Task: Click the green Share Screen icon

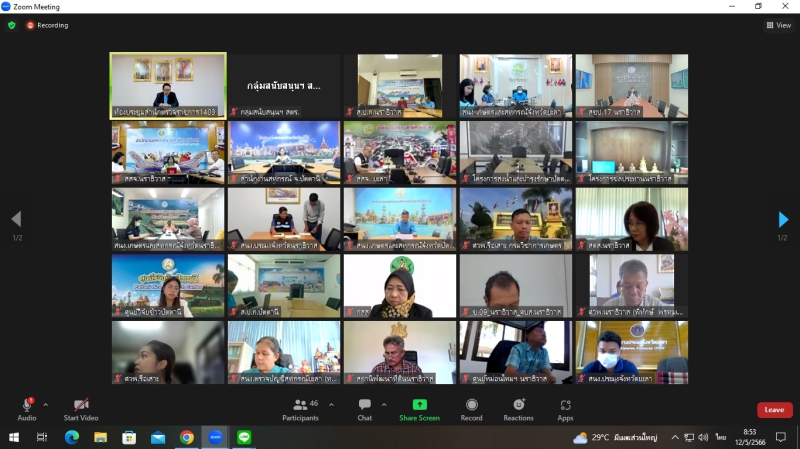Action: (x=419, y=405)
